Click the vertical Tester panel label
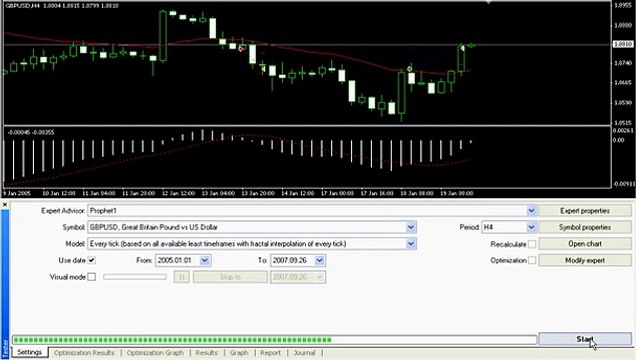 click(5, 349)
